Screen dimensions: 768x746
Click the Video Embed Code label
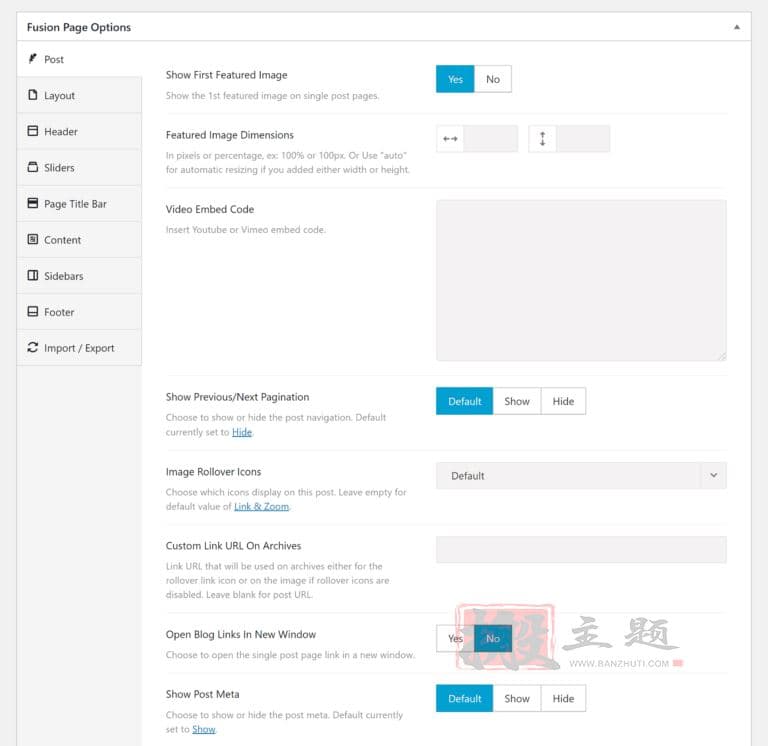[210, 209]
